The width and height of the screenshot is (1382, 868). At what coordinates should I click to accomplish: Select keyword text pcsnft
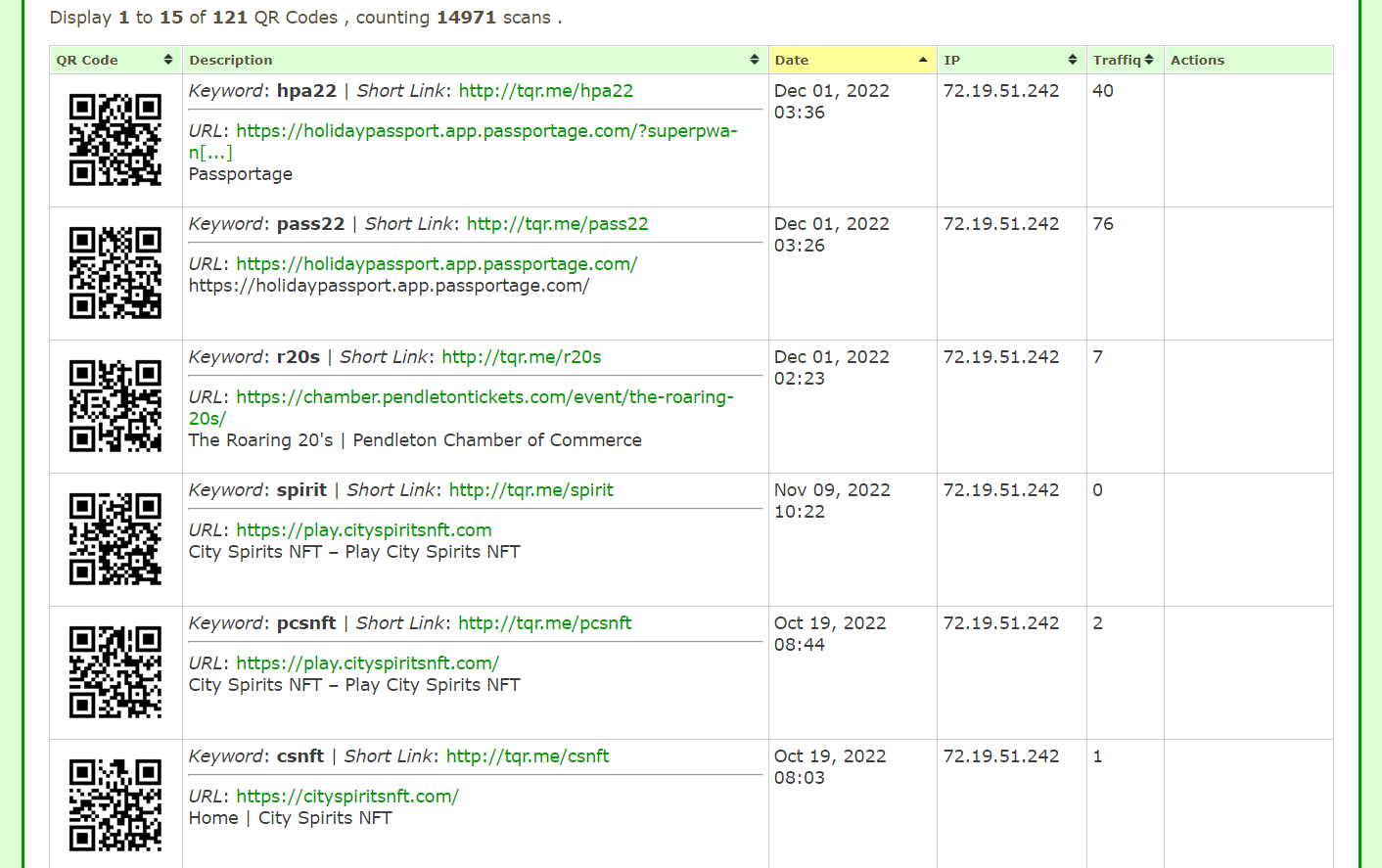tap(306, 623)
